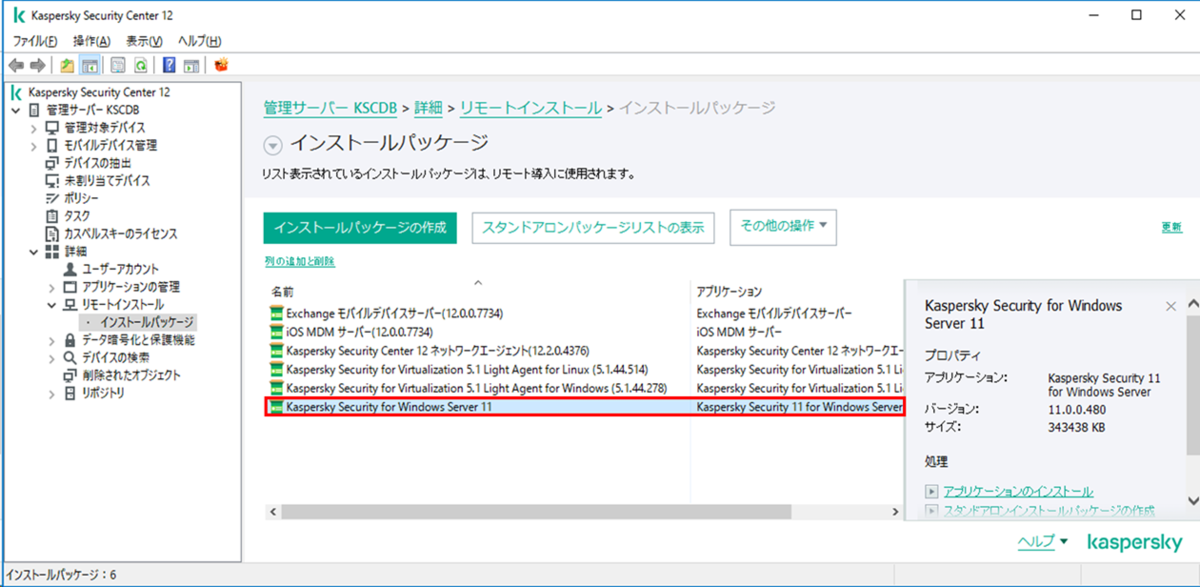The height and width of the screenshot is (587, 1200).
Task: Open the その他の操作 dropdown
Action: [x=783, y=227]
